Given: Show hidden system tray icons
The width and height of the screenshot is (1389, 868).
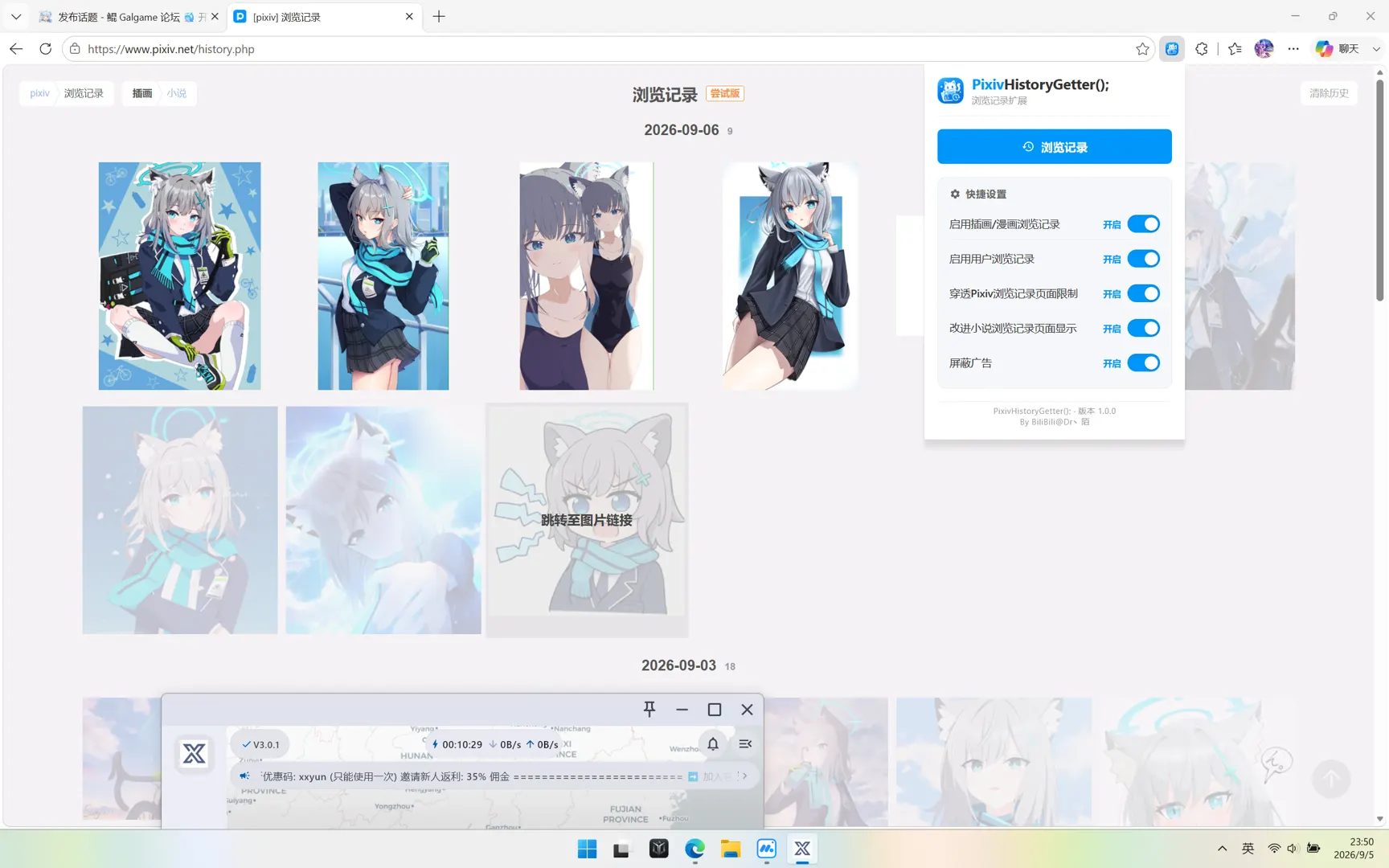Looking at the screenshot, I should click(1222, 849).
